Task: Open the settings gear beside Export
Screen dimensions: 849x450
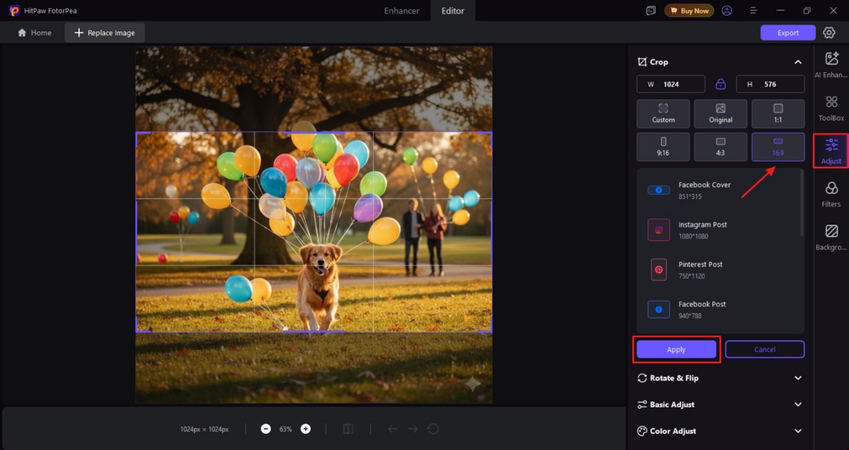Action: 829,33
